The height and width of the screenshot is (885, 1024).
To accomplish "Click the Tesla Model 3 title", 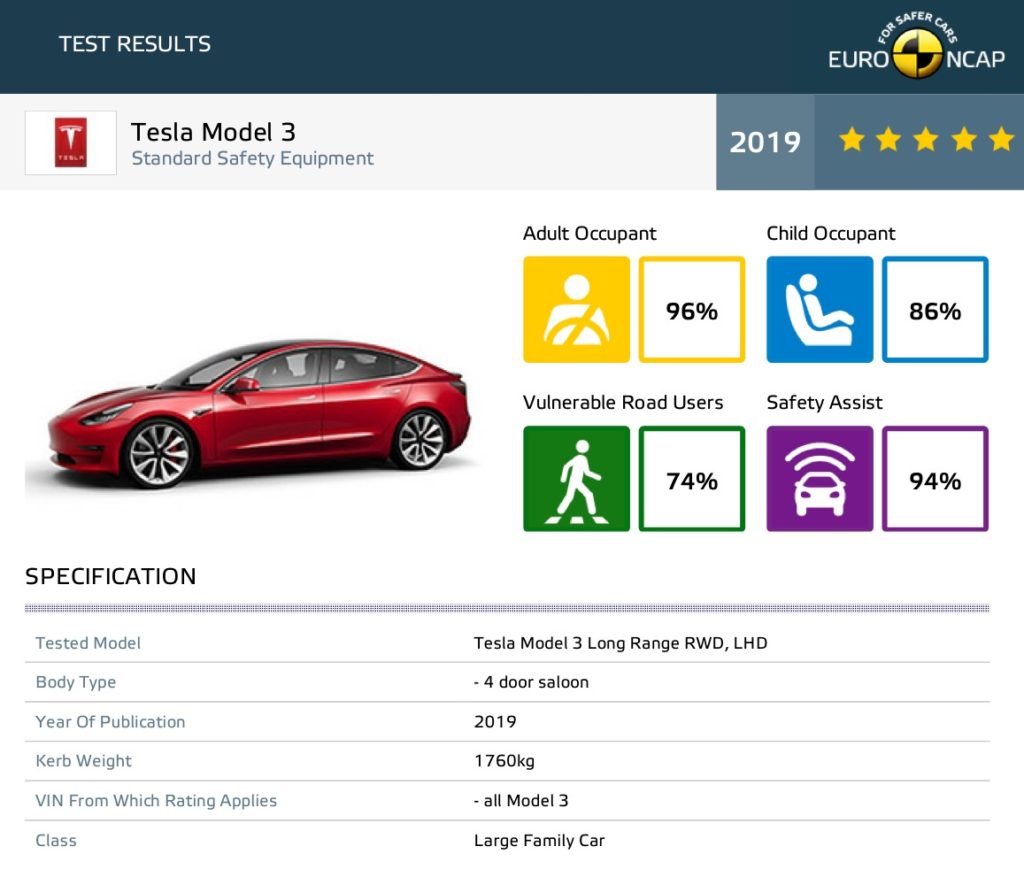I will [x=213, y=132].
